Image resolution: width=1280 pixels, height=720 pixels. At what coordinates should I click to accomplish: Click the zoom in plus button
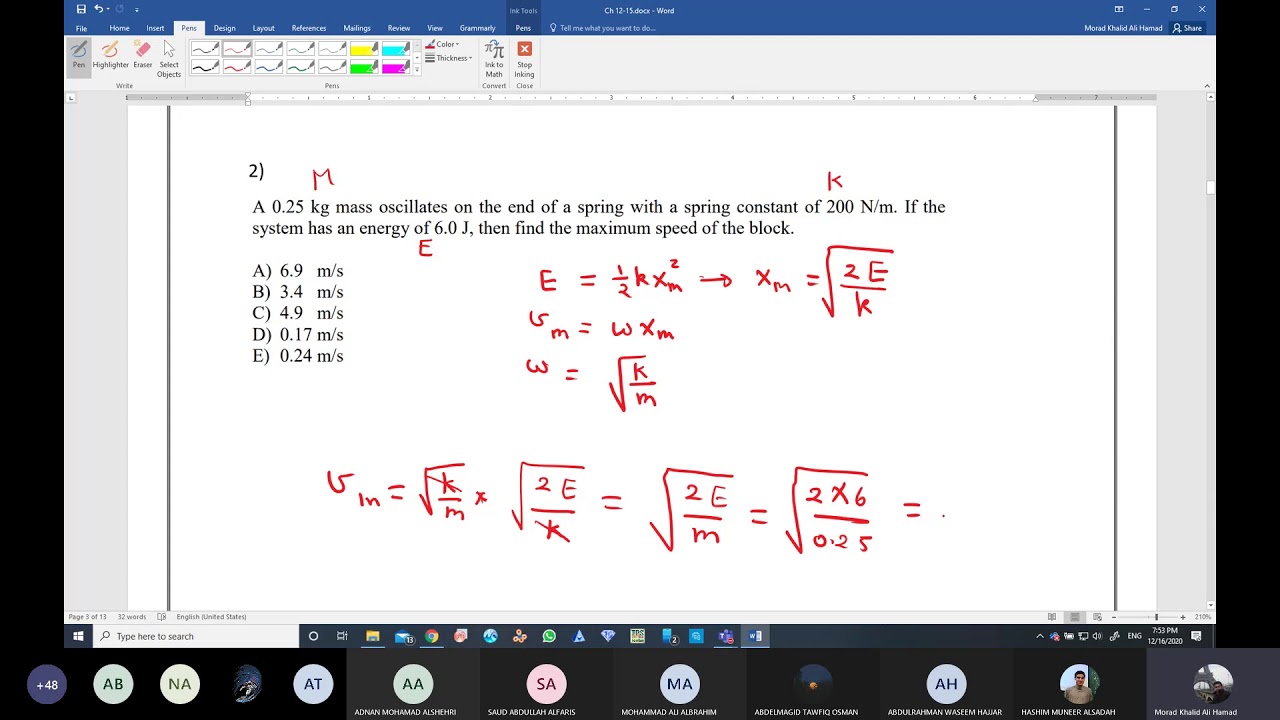(x=1183, y=617)
